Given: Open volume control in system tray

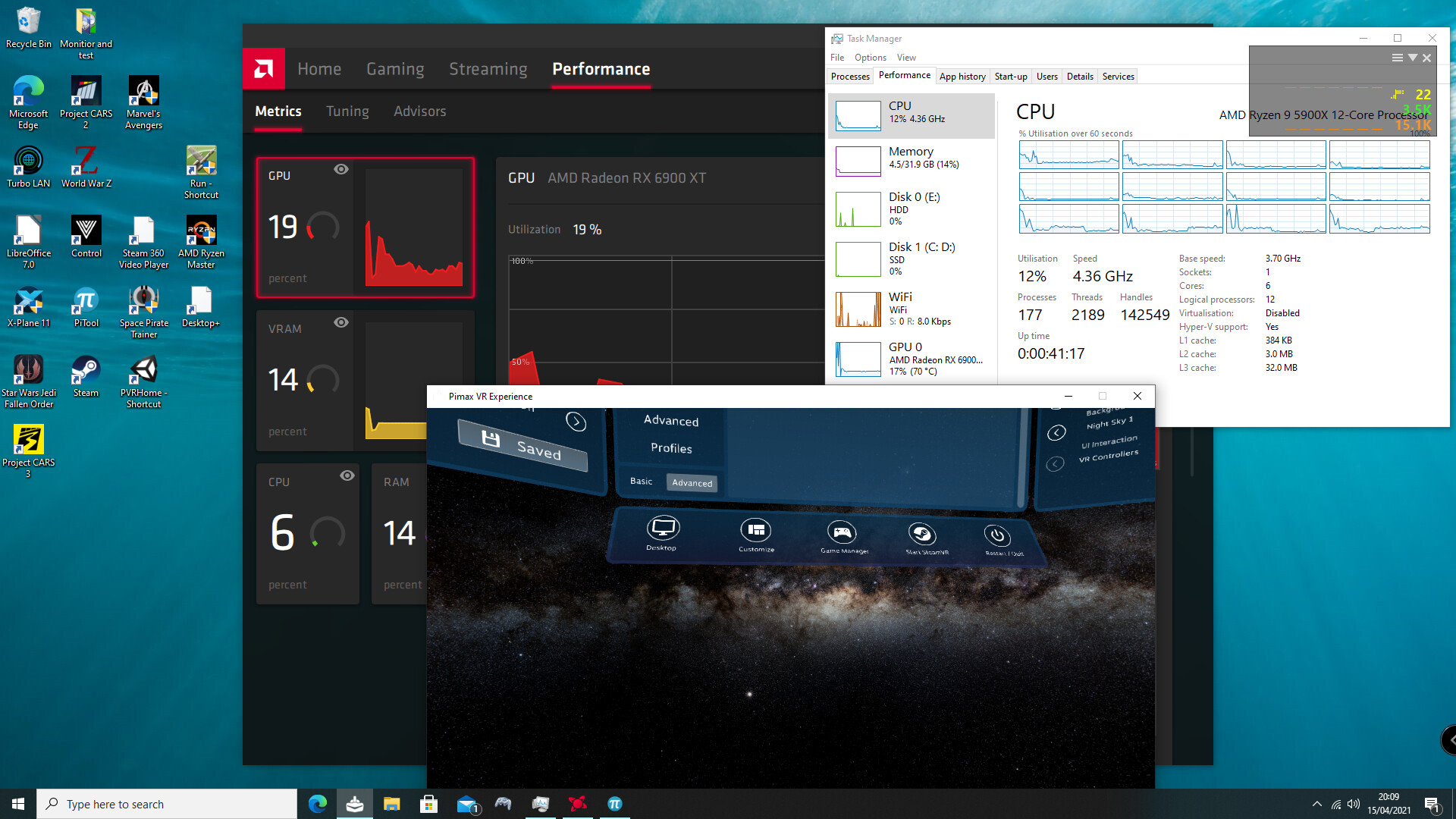Looking at the screenshot, I should pyautogui.click(x=1354, y=804).
